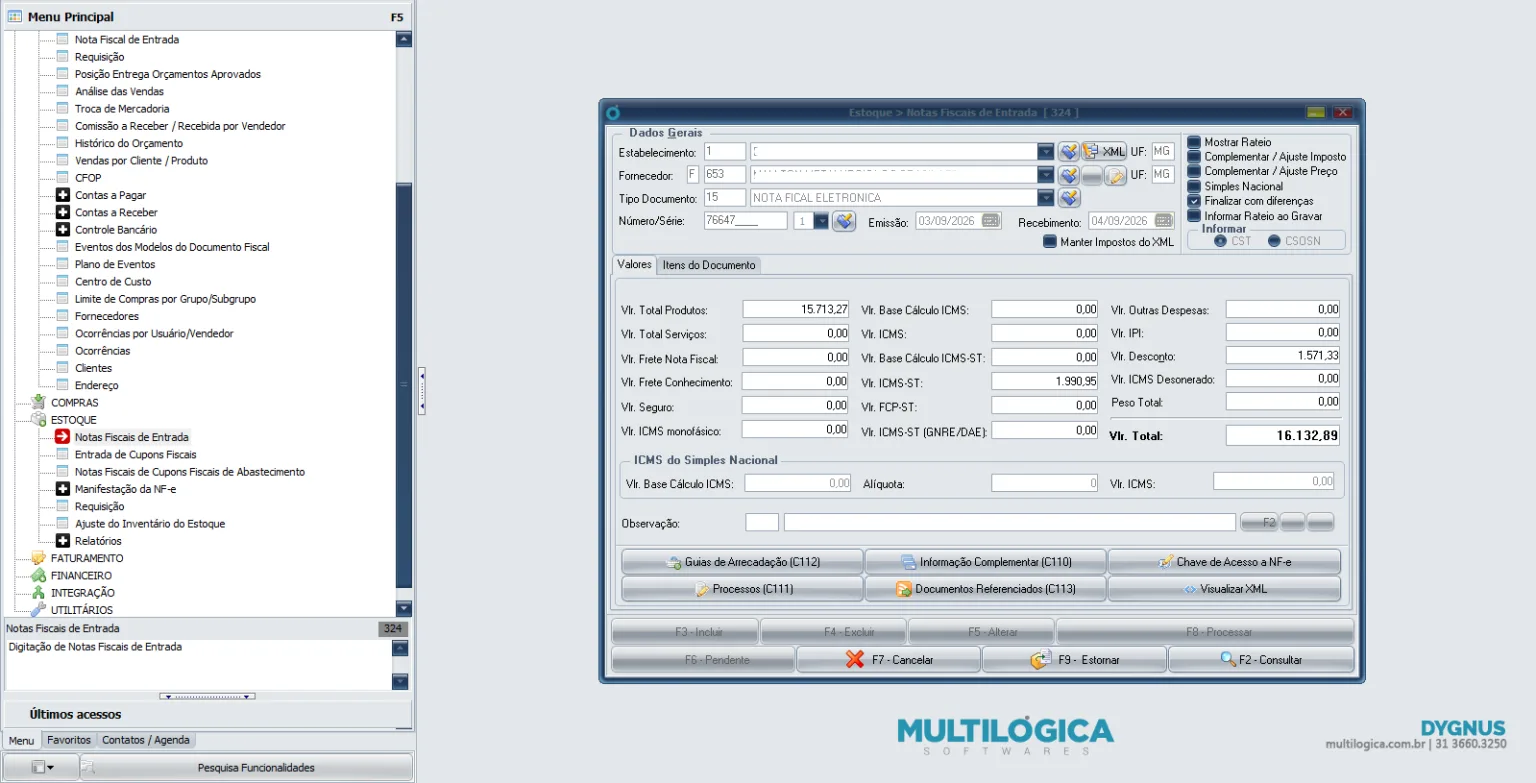Click the search icon beside Fornecedor dropdown

click(1068, 175)
